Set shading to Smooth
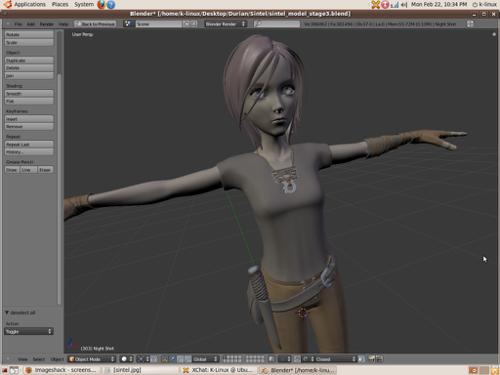Viewport: 500px width, 375px height. pyautogui.click(x=29, y=94)
